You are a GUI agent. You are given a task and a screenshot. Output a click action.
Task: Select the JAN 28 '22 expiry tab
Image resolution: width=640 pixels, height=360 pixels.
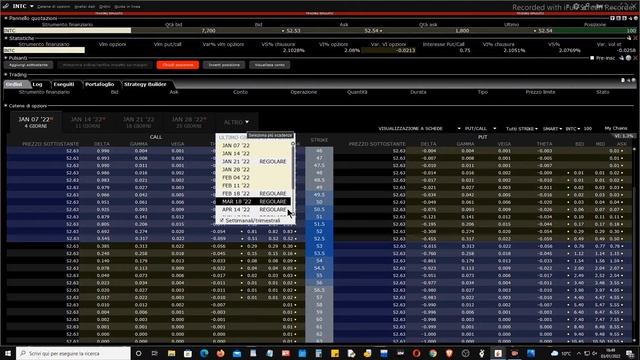click(x=189, y=122)
